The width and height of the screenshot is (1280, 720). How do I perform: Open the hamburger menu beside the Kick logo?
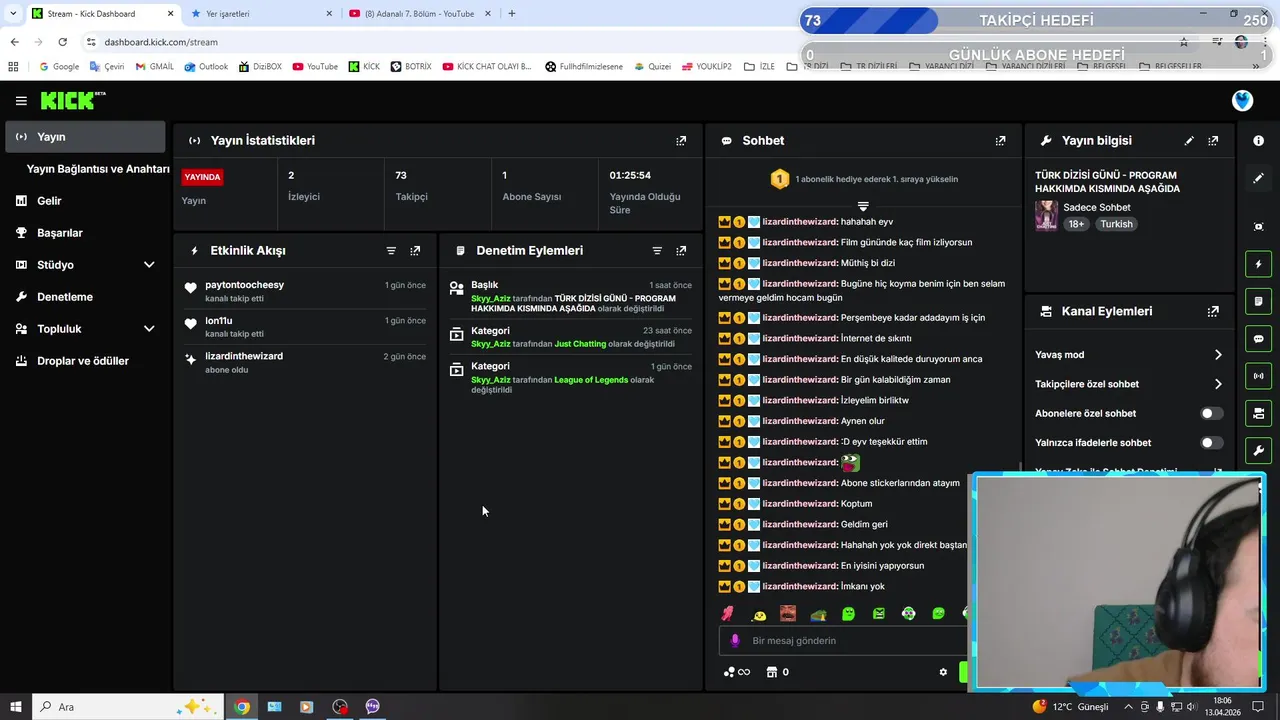pyautogui.click(x=21, y=101)
